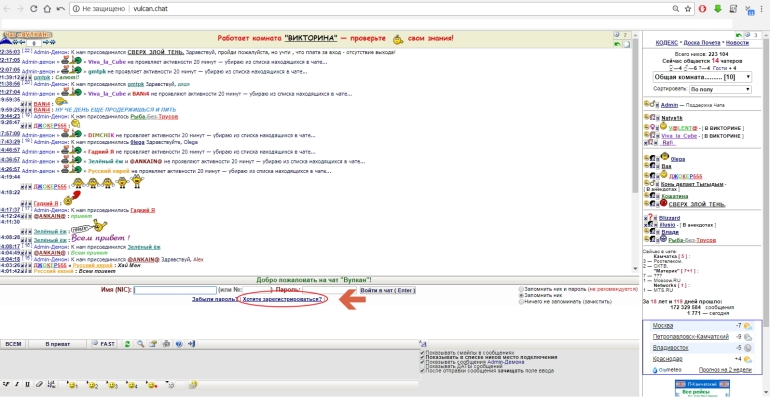
Task: Click the FAST mode button
Action: (x=104, y=344)
